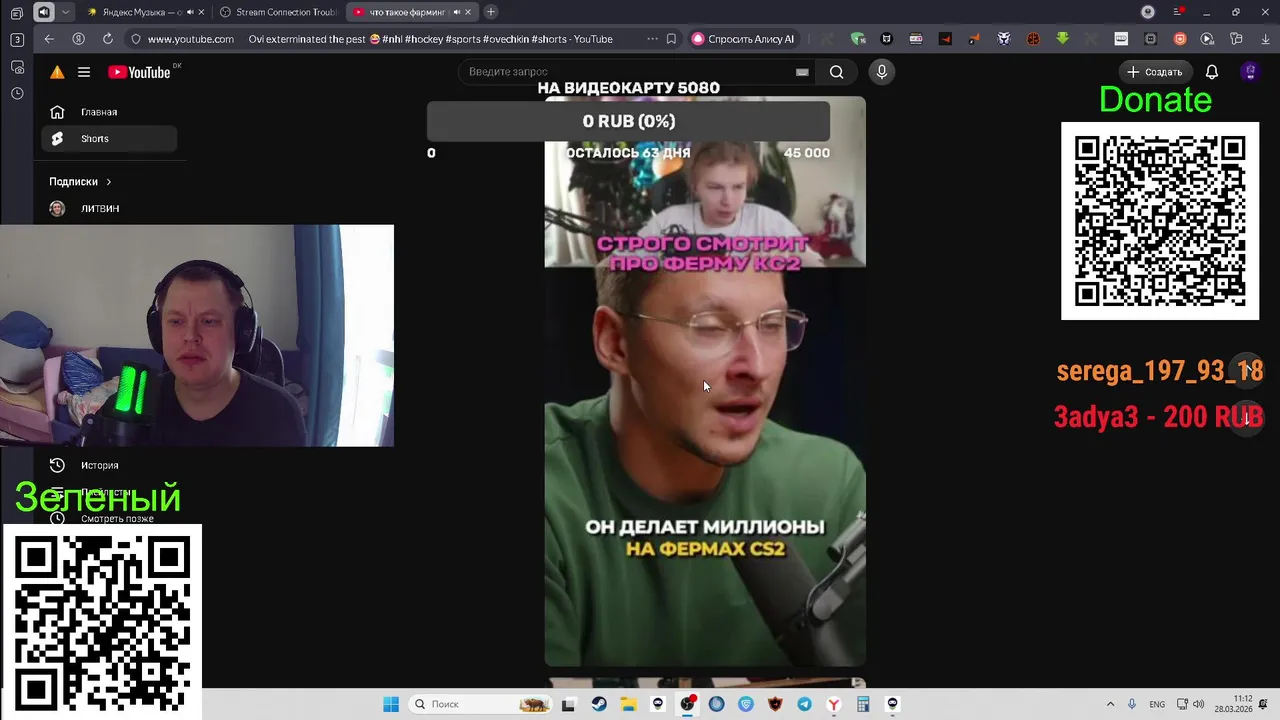Show hidden system tray icons

point(1110,704)
